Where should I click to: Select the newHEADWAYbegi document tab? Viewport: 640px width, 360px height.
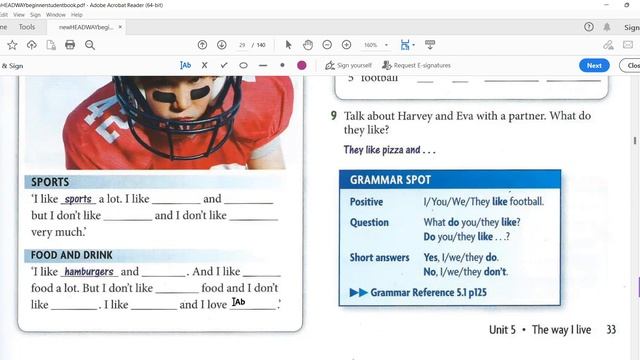pos(86,27)
